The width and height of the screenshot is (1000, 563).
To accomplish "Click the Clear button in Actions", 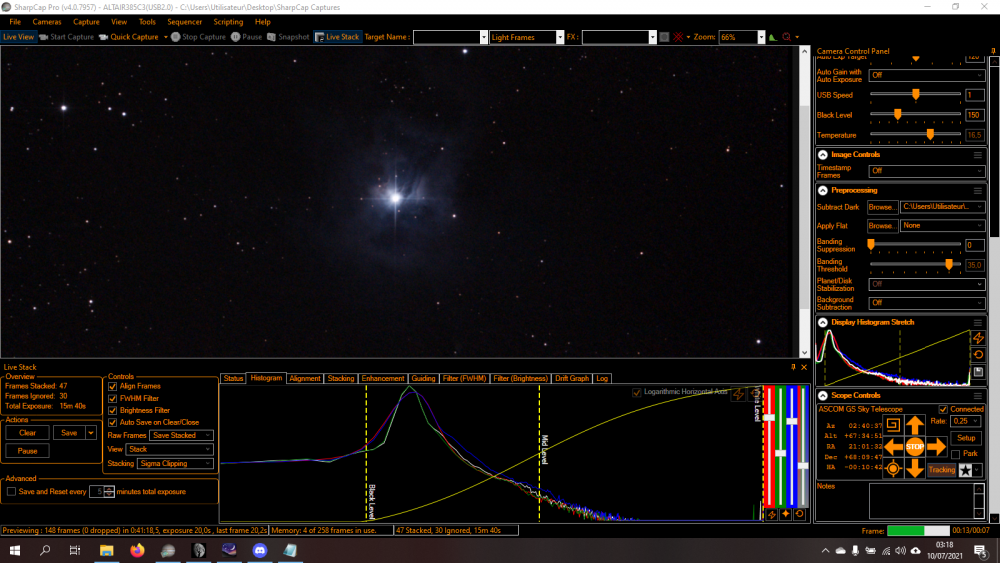I will pos(27,433).
